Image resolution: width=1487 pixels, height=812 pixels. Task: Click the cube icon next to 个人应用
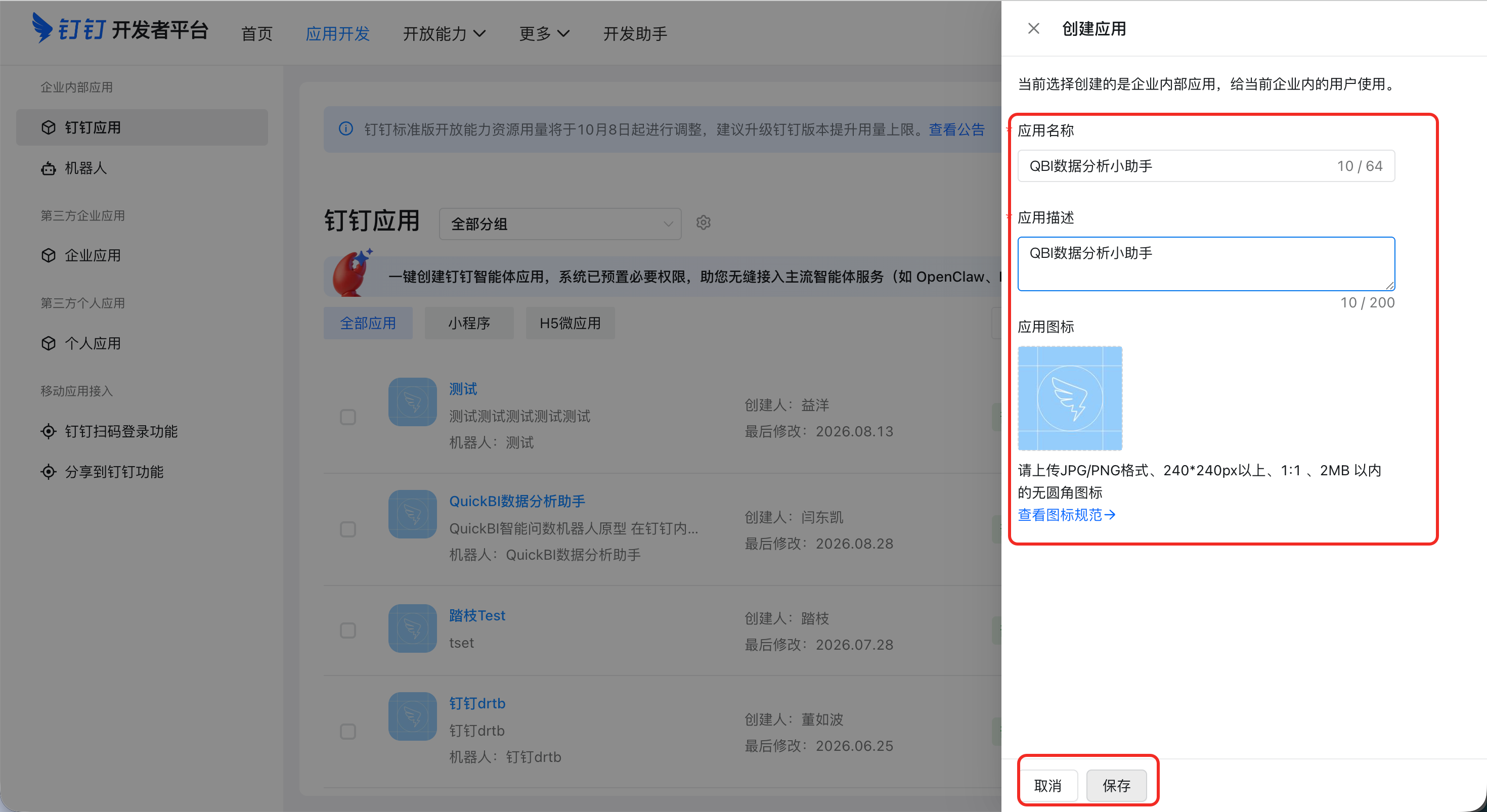tap(49, 343)
